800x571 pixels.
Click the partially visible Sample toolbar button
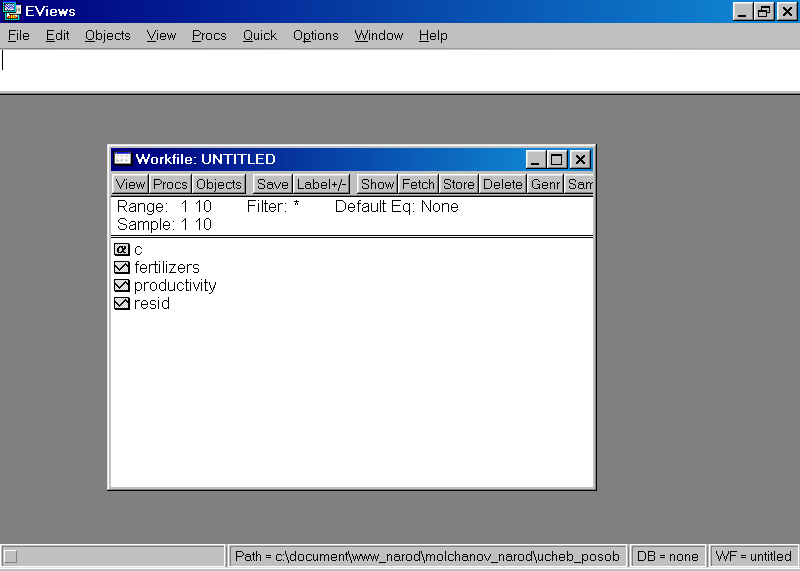579,184
